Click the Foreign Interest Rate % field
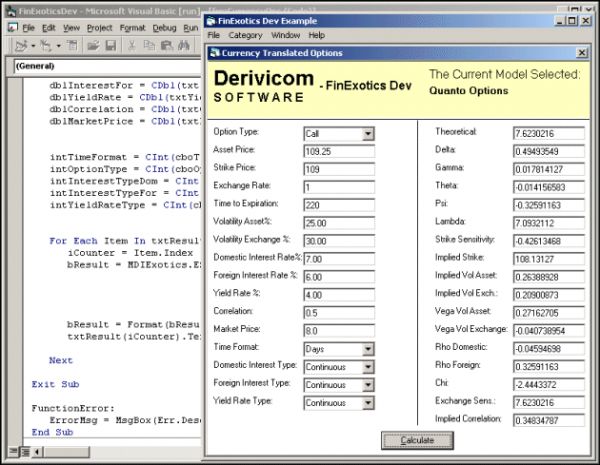600x465 pixels. pos(339,277)
